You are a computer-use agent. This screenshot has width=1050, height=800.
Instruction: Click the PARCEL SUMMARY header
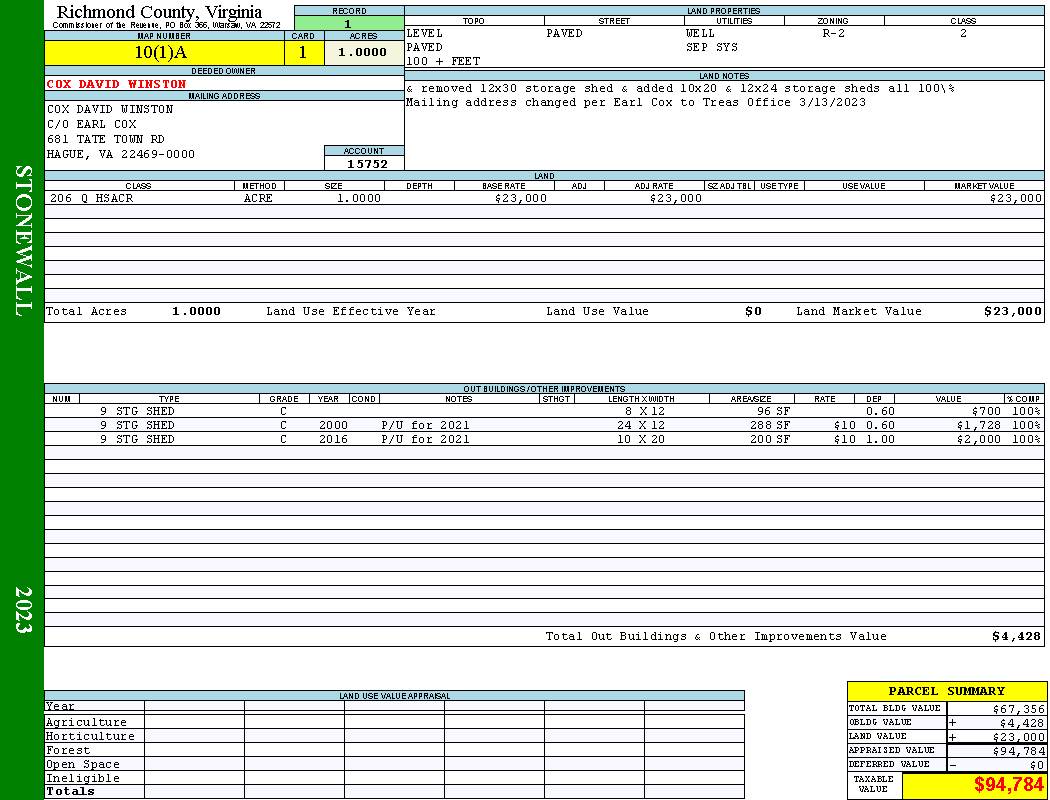pyautogui.click(x=946, y=691)
